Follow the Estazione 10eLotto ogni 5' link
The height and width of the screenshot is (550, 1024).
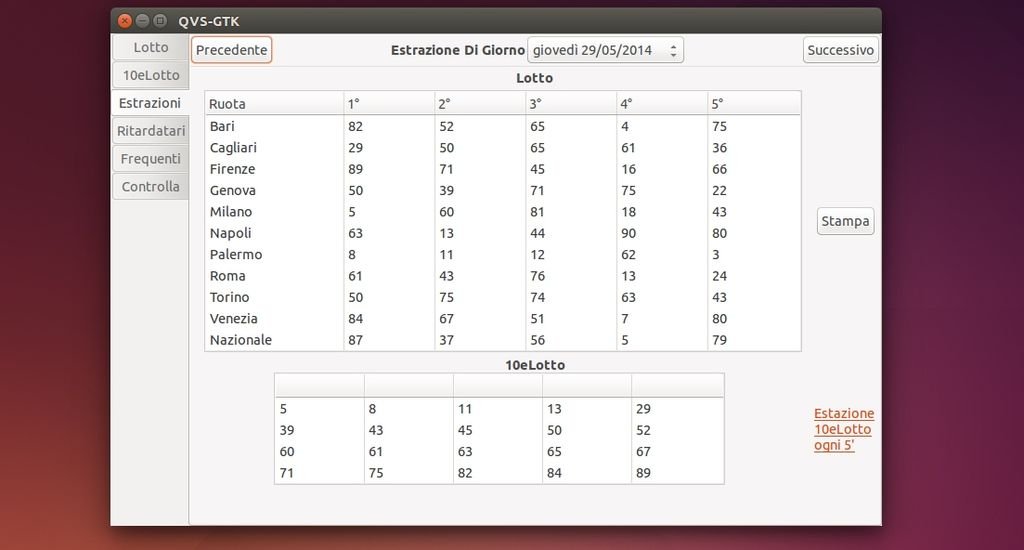pyautogui.click(x=843, y=429)
